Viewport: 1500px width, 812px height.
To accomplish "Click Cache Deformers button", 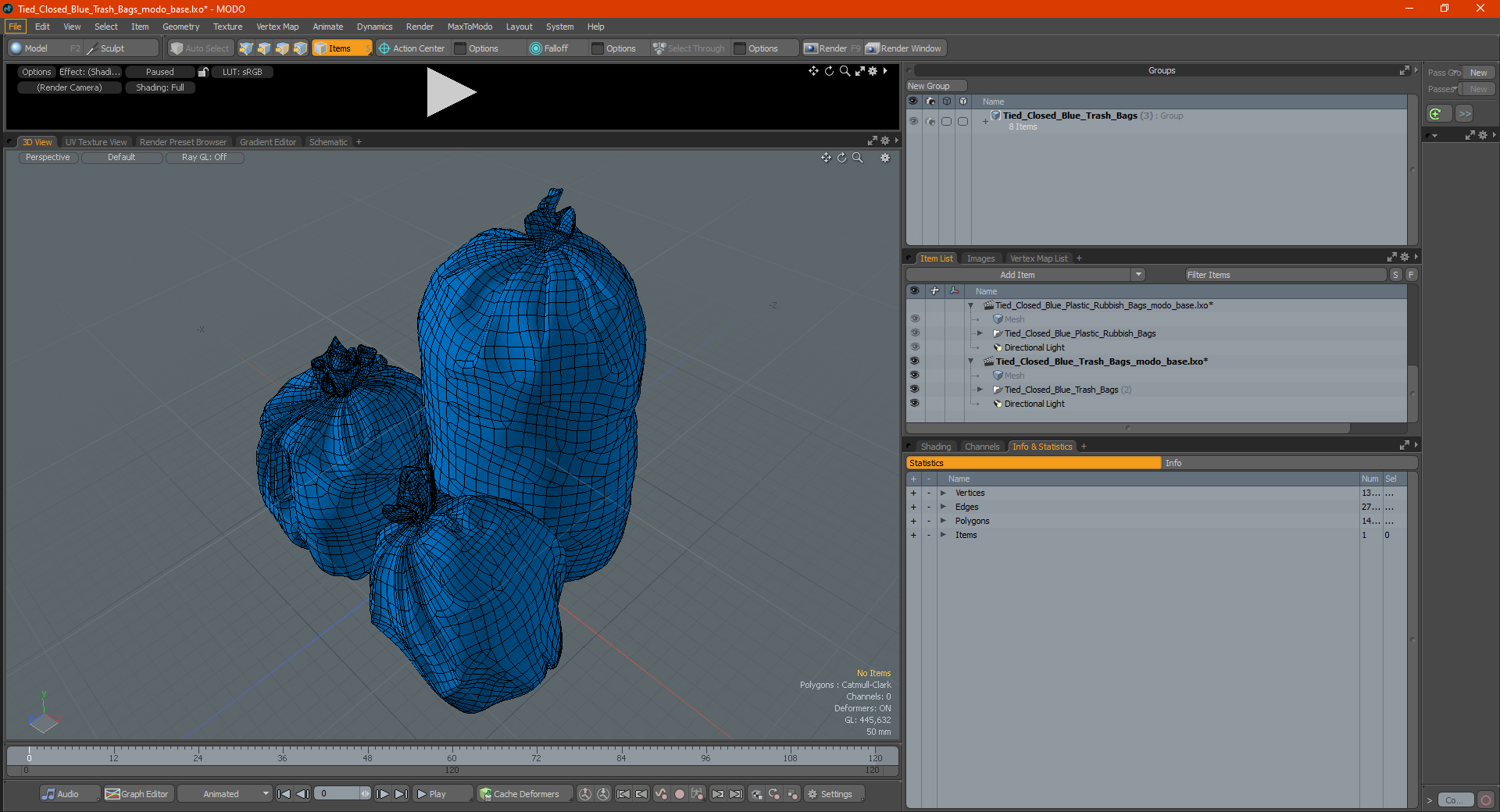I will tap(524, 794).
